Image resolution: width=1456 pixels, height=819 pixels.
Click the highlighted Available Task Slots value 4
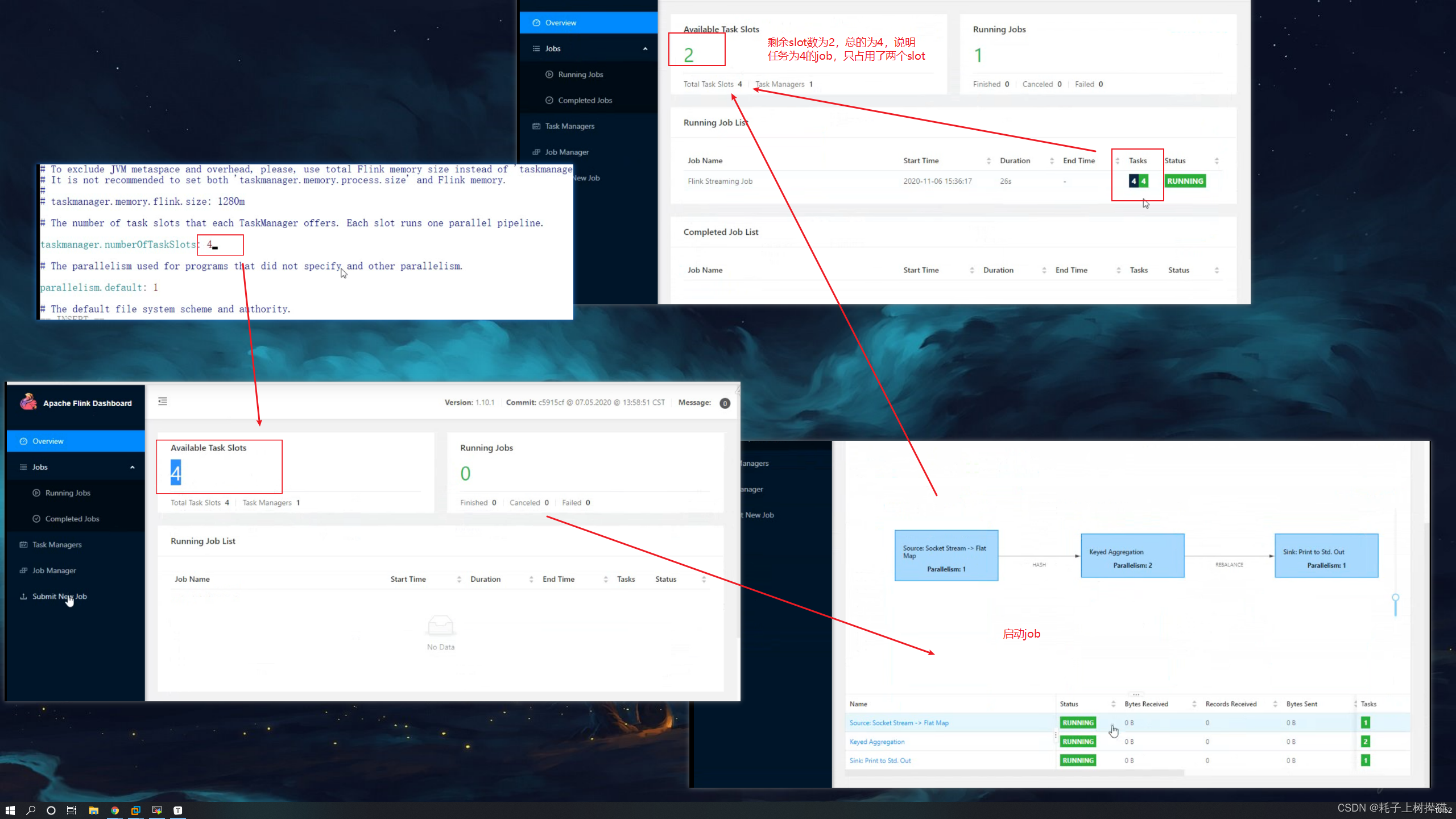point(176,473)
